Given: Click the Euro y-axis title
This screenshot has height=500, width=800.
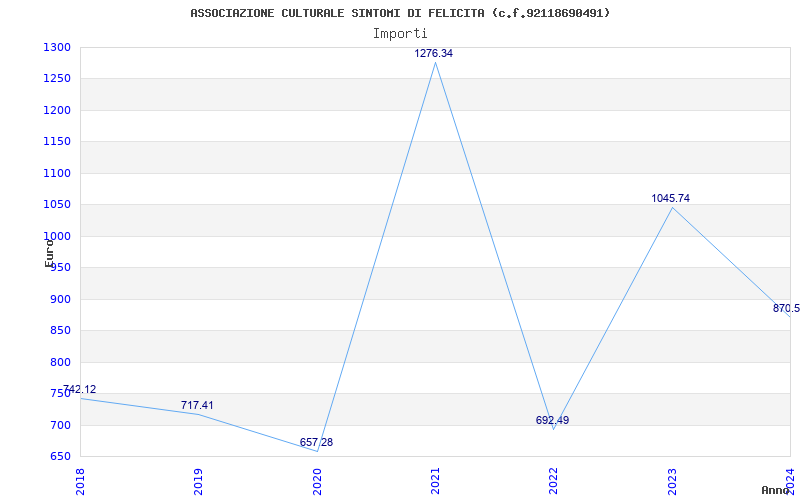Looking at the screenshot, I should pos(49,253).
